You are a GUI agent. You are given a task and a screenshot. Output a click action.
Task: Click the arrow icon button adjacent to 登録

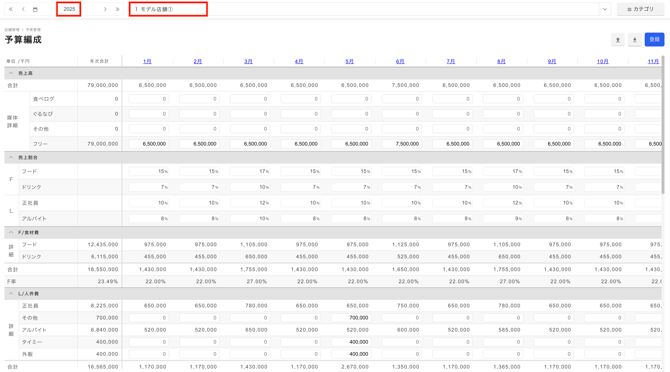[x=635, y=40]
